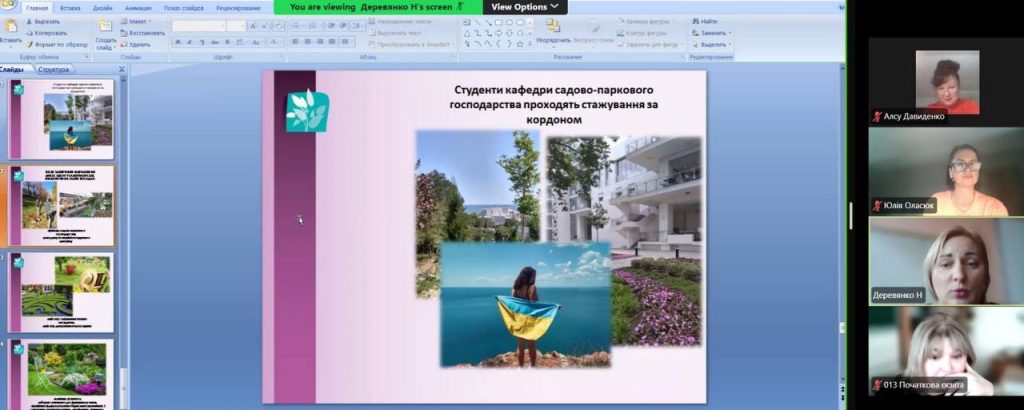The width and height of the screenshot is (1024, 410).
Task: Switch to the Анимация ribbon tab
Action: click(x=138, y=7)
